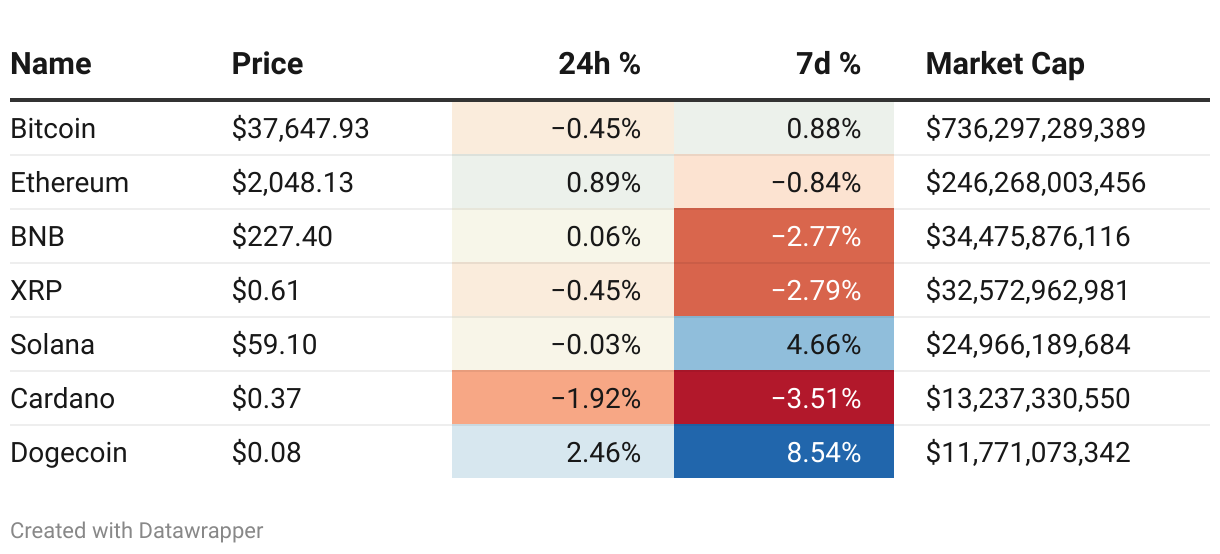Select the Market Cap column header
This screenshot has height=554, width=1220.
click(x=1005, y=64)
